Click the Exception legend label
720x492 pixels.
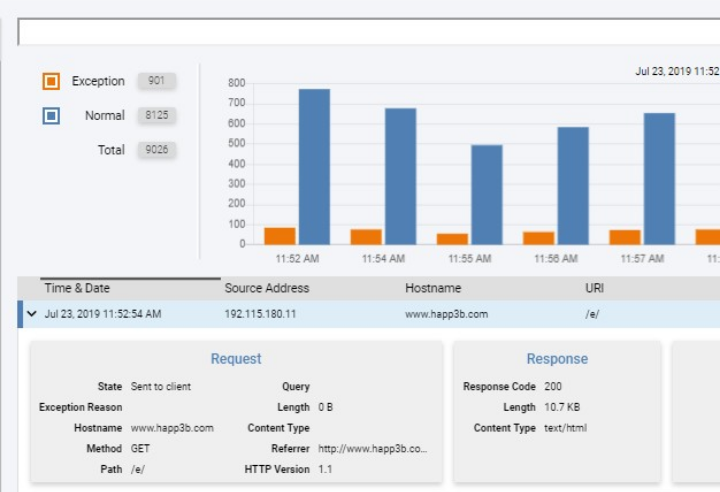click(x=98, y=81)
